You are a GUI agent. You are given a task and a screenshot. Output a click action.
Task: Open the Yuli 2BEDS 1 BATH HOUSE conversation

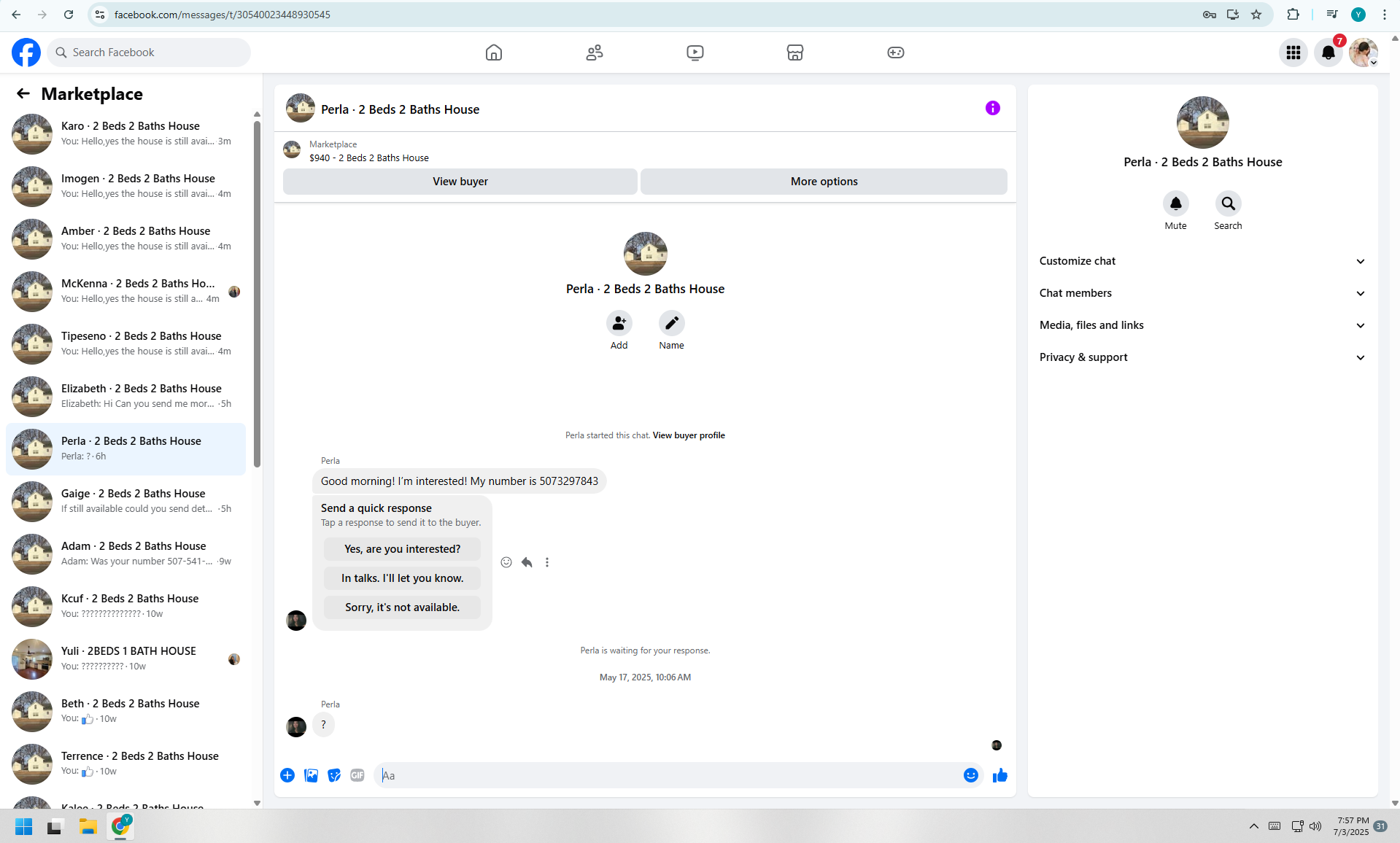tap(125, 659)
